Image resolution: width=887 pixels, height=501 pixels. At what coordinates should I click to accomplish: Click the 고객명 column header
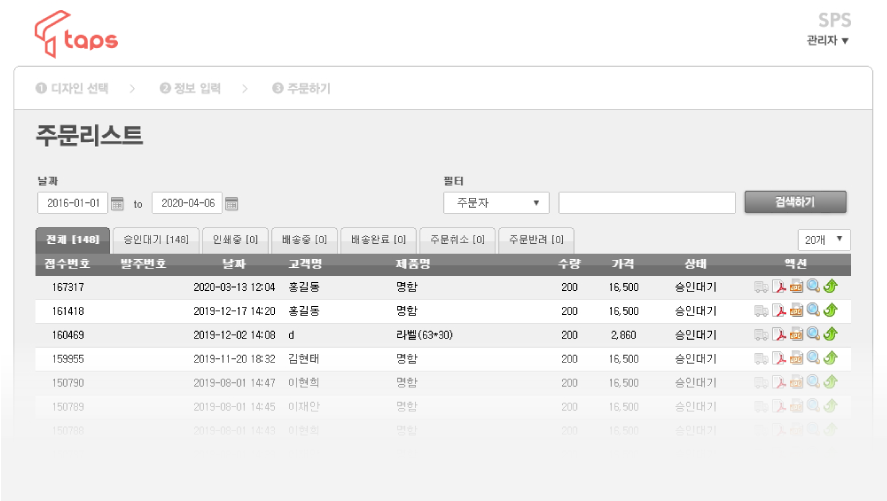(x=305, y=264)
